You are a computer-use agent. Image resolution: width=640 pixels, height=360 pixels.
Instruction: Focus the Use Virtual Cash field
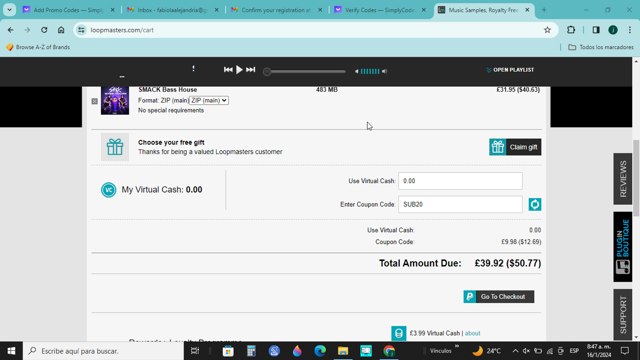click(460, 181)
